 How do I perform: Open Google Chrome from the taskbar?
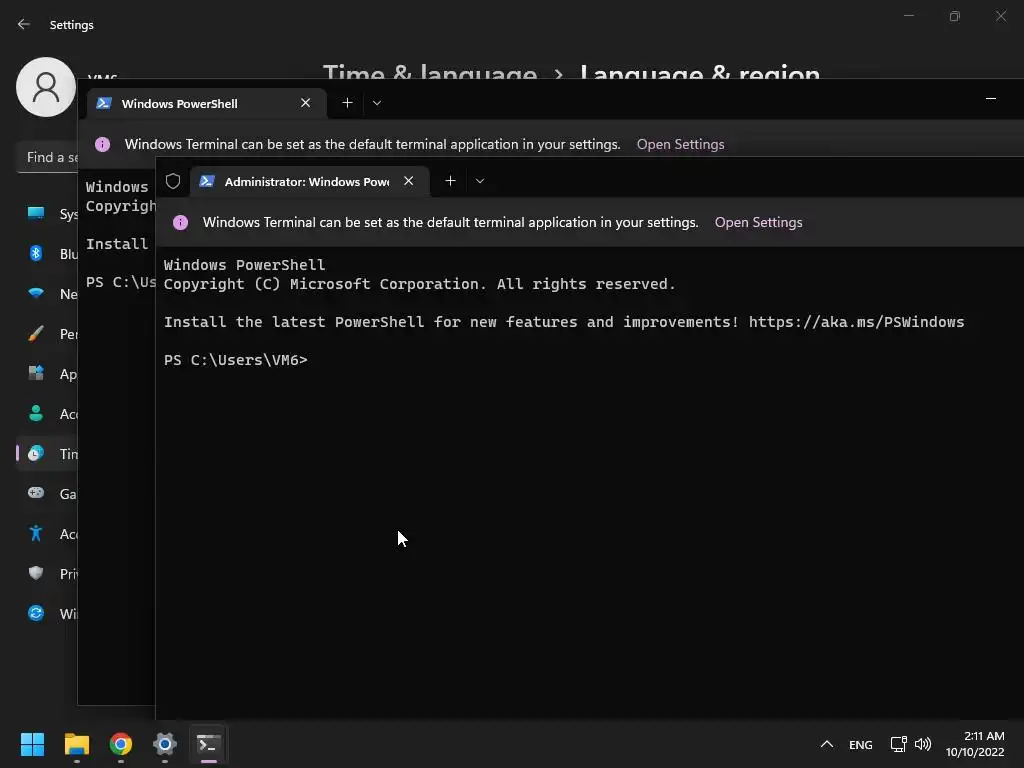click(121, 744)
